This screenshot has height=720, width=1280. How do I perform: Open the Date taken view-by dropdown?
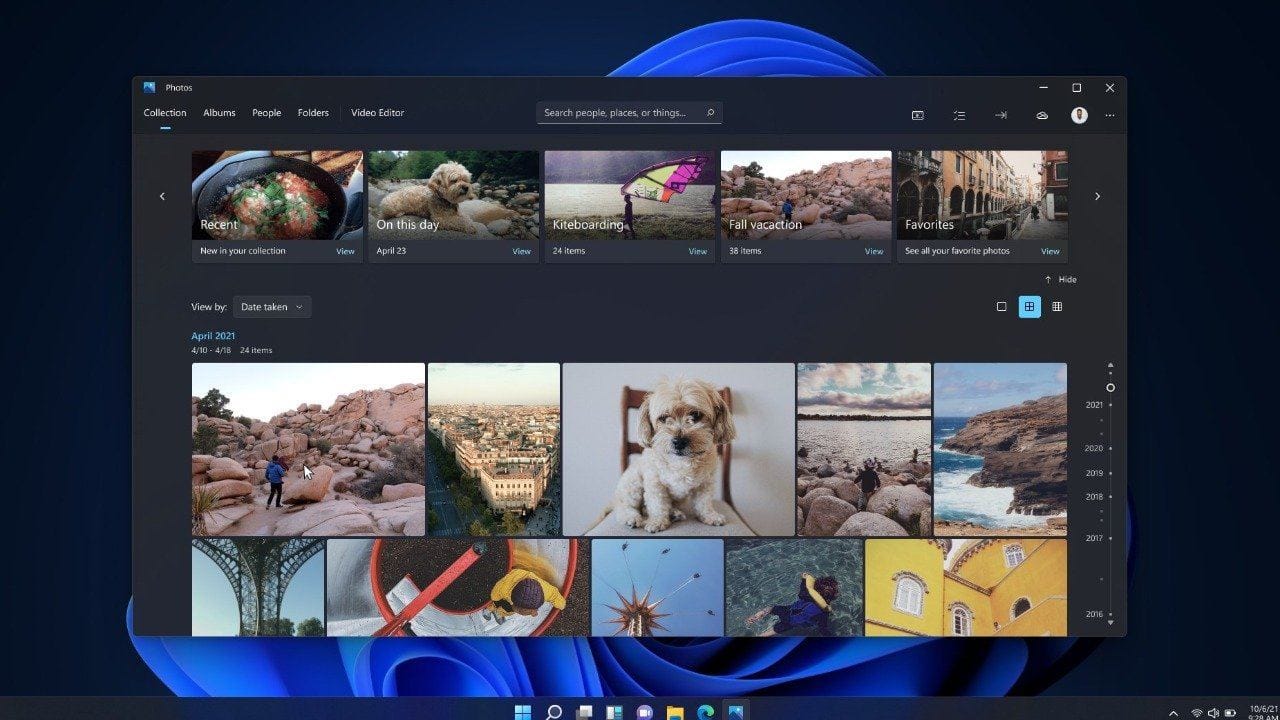pos(272,307)
